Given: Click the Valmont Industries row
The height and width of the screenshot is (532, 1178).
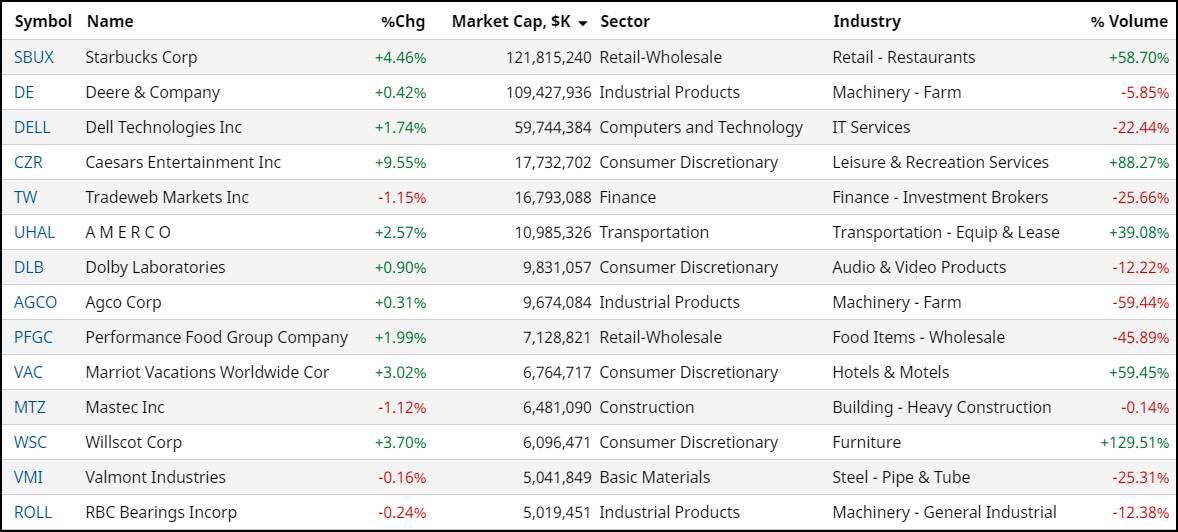Looking at the screenshot, I should 155,477.
